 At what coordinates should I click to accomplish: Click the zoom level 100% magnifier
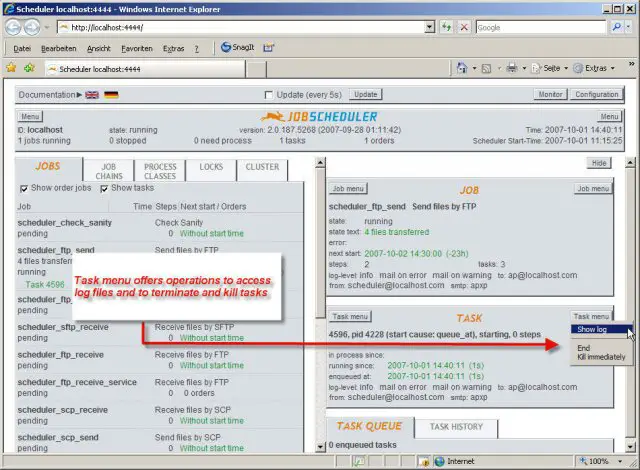(584, 461)
